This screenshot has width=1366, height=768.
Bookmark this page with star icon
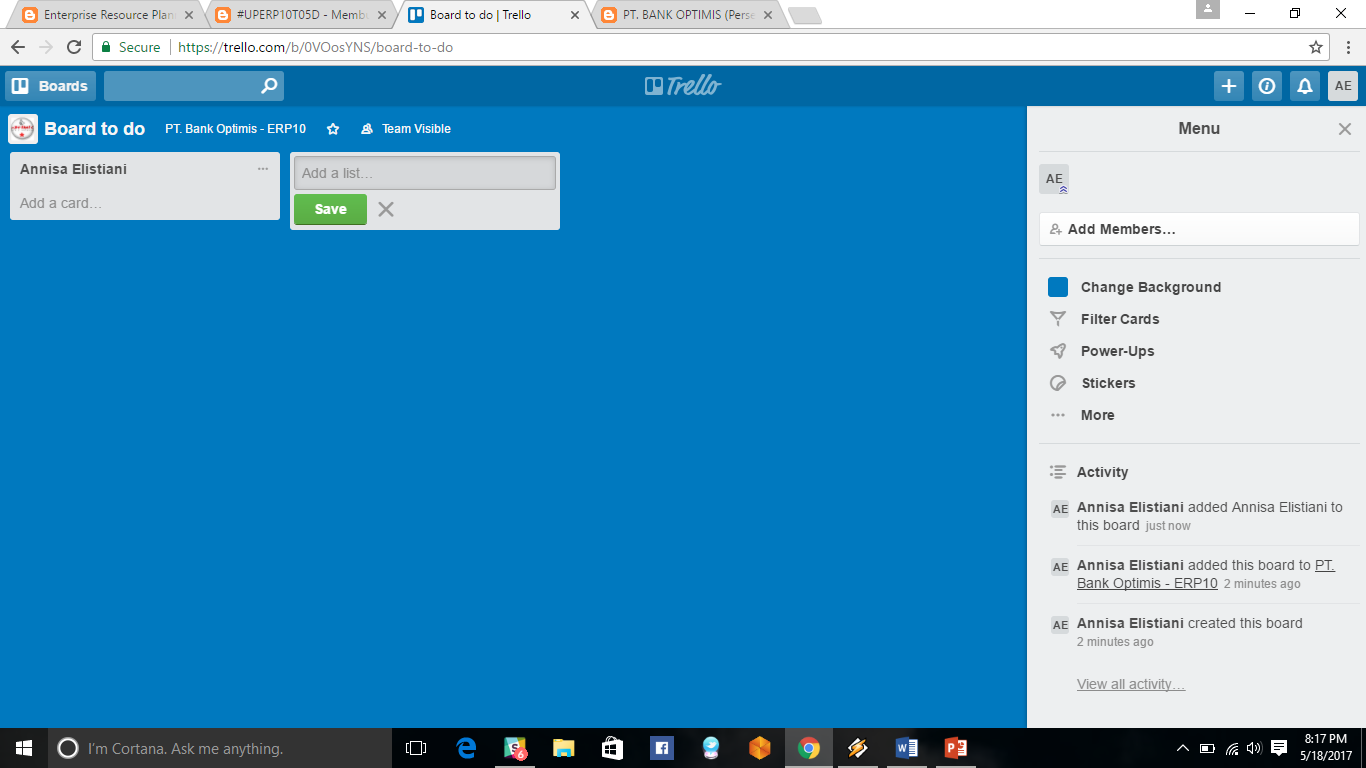pos(1316,47)
